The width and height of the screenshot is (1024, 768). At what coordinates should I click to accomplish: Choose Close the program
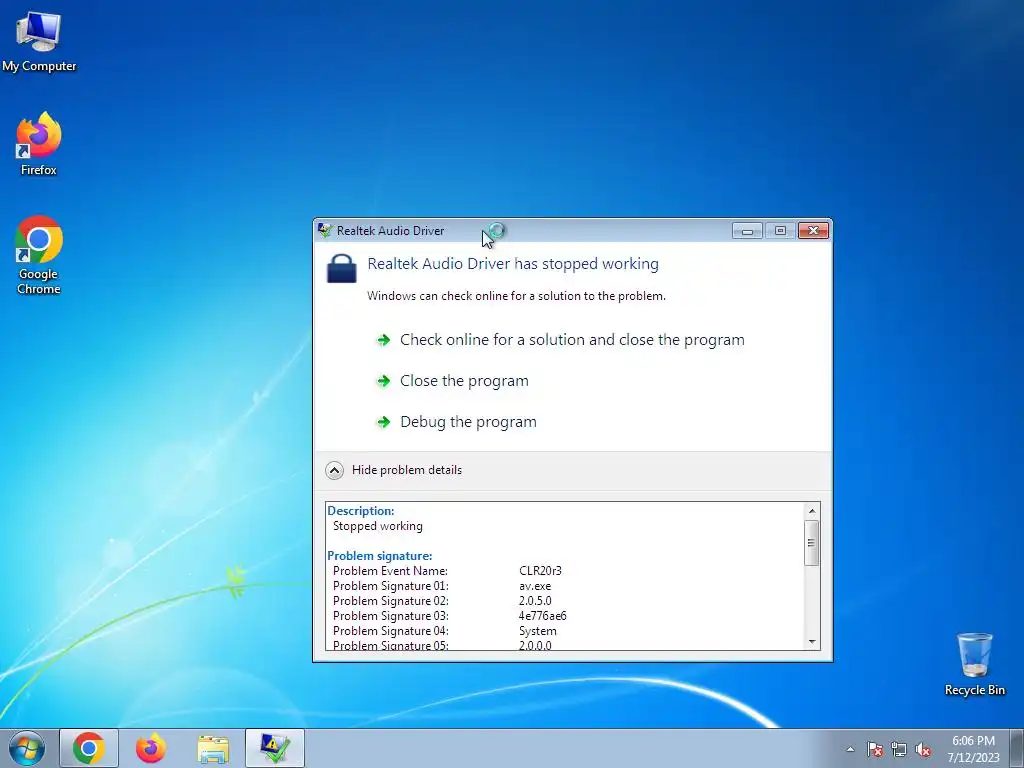point(464,381)
